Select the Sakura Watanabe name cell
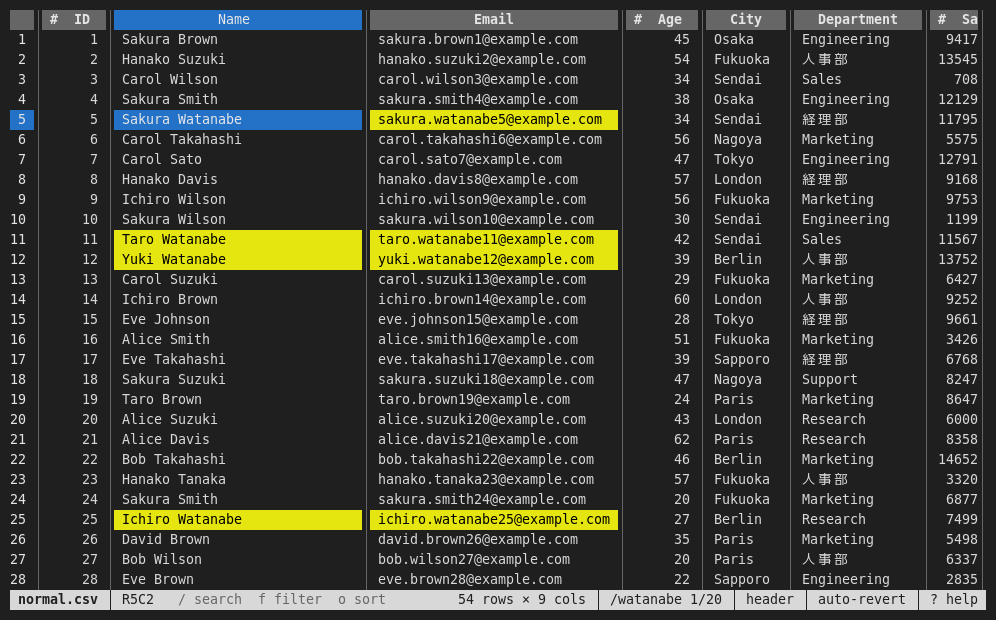This screenshot has height=620, width=996. click(x=238, y=119)
